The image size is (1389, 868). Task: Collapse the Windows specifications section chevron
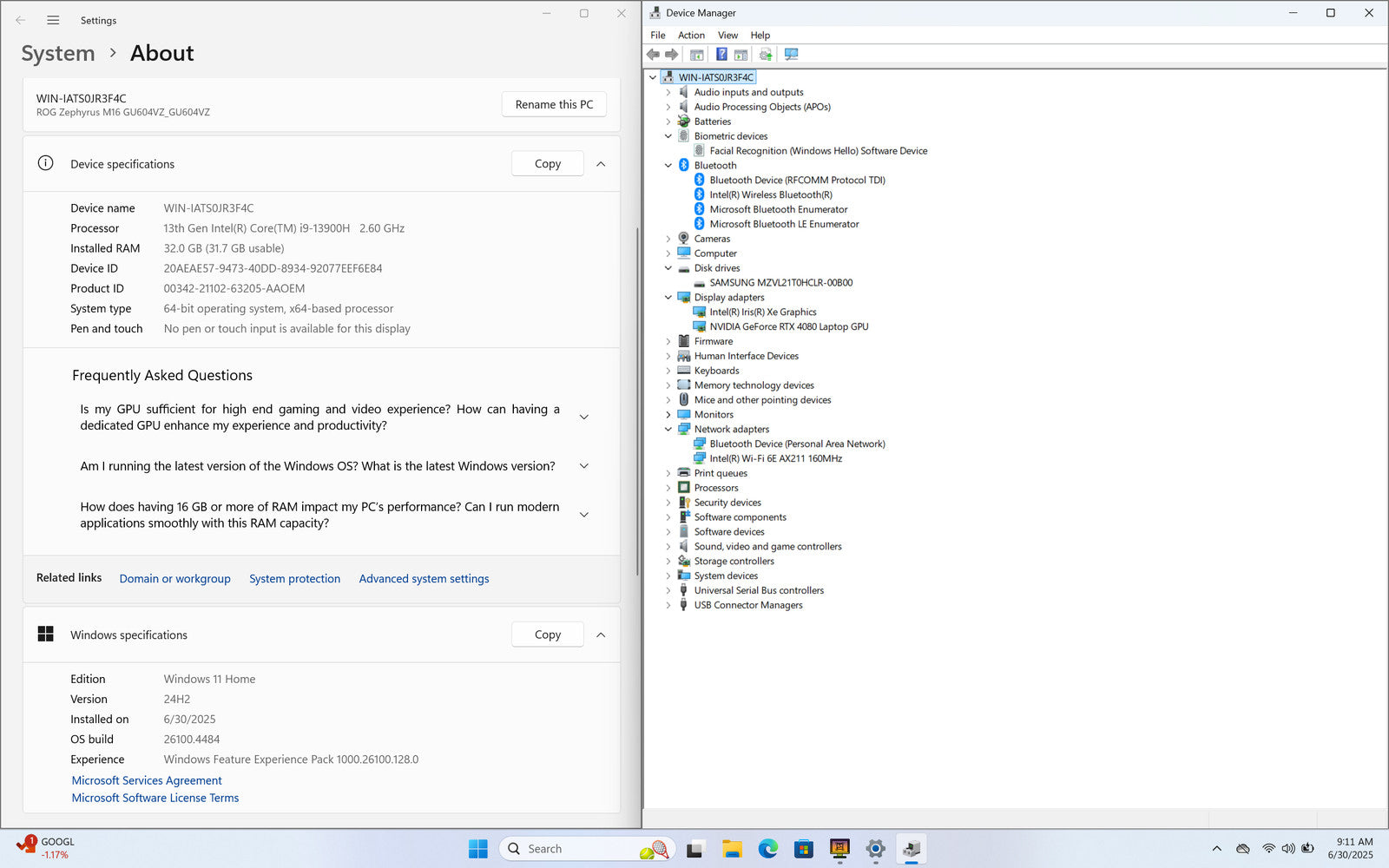[601, 635]
